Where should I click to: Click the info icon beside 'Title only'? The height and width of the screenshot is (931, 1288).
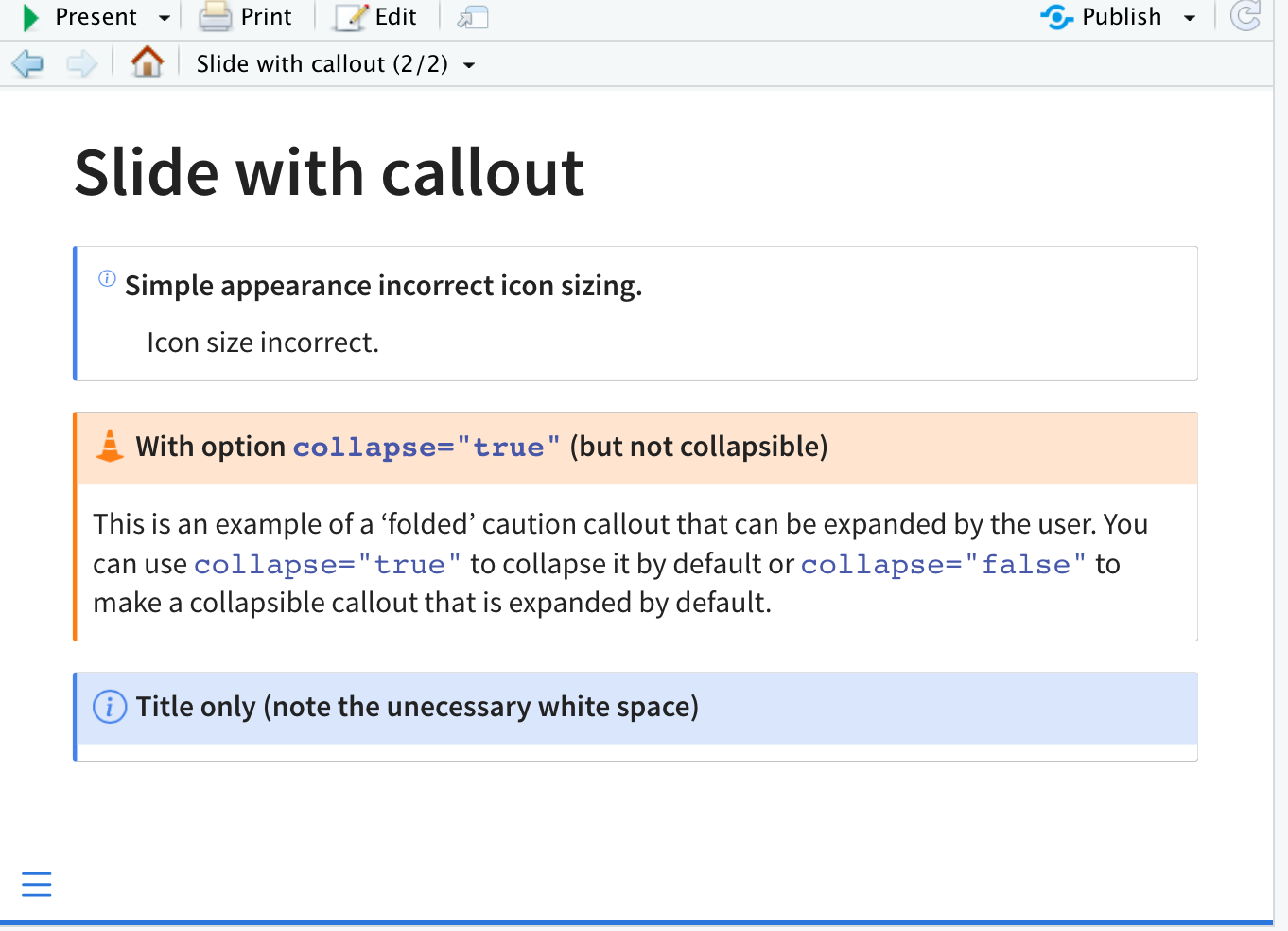pos(110,707)
